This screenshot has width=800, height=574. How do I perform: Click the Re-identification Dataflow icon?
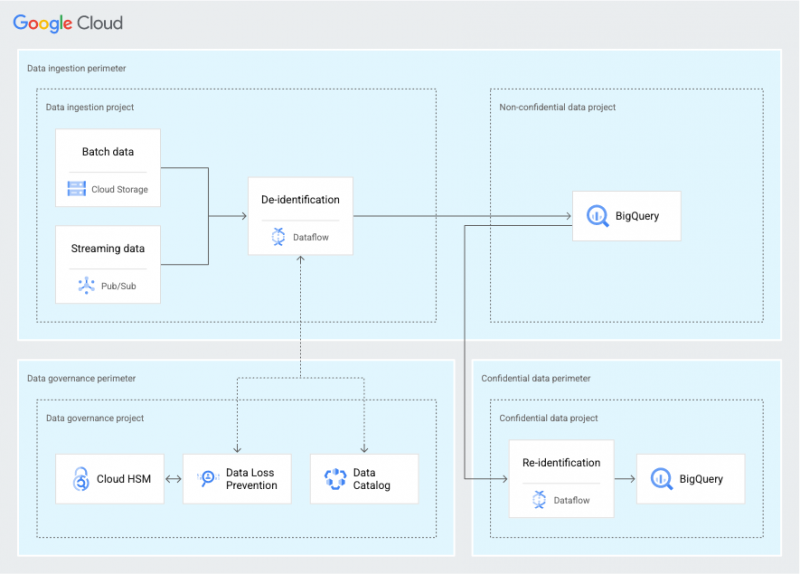[x=539, y=500]
